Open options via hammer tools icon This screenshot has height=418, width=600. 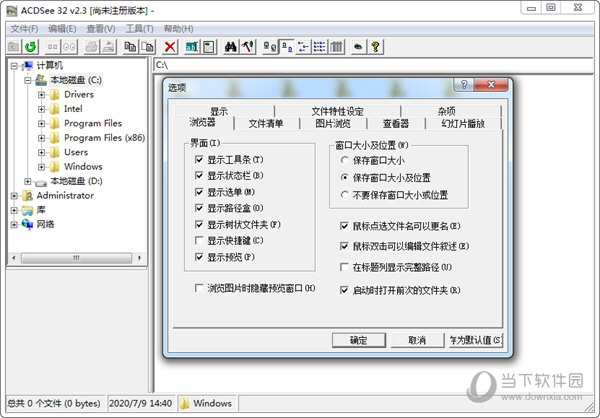[x=248, y=47]
